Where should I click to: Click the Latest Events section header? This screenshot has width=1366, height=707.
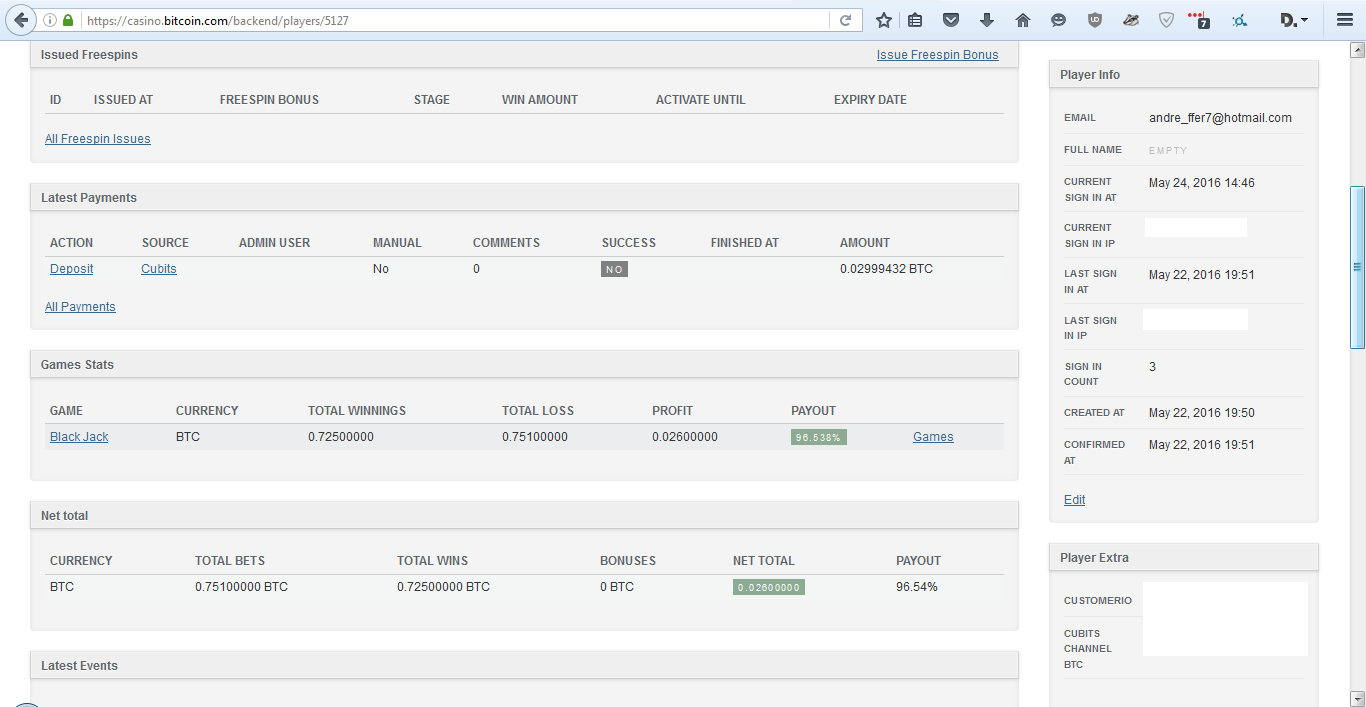pos(524,666)
